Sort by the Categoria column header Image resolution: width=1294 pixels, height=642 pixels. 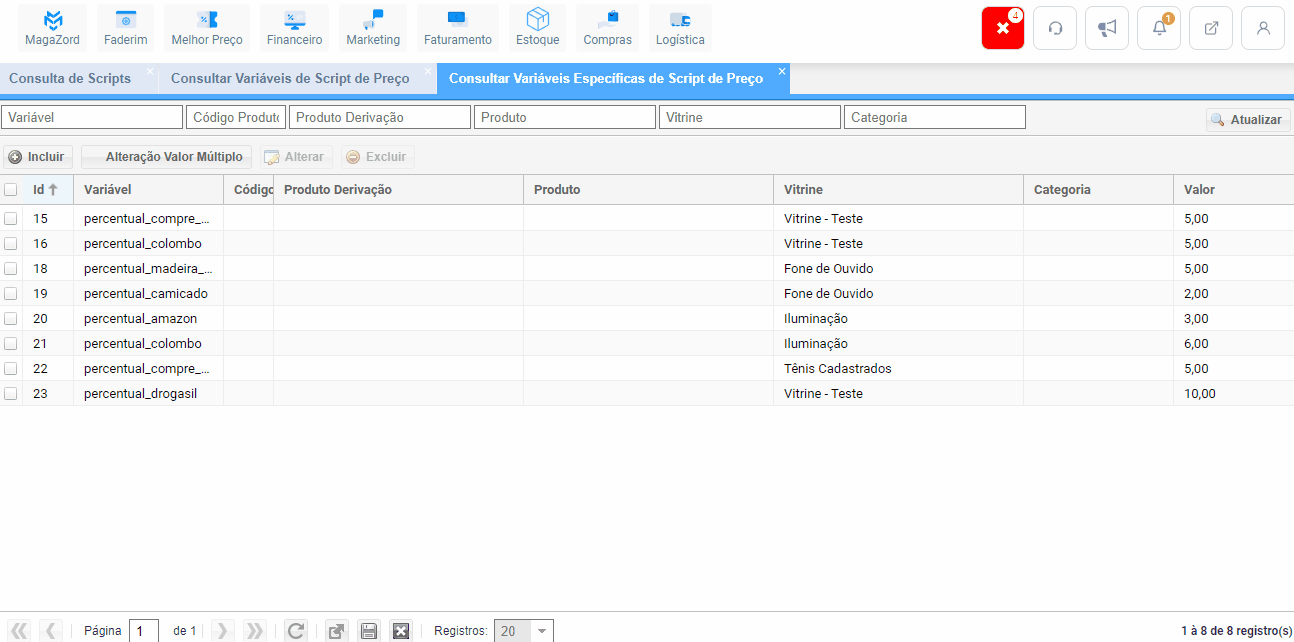1098,189
